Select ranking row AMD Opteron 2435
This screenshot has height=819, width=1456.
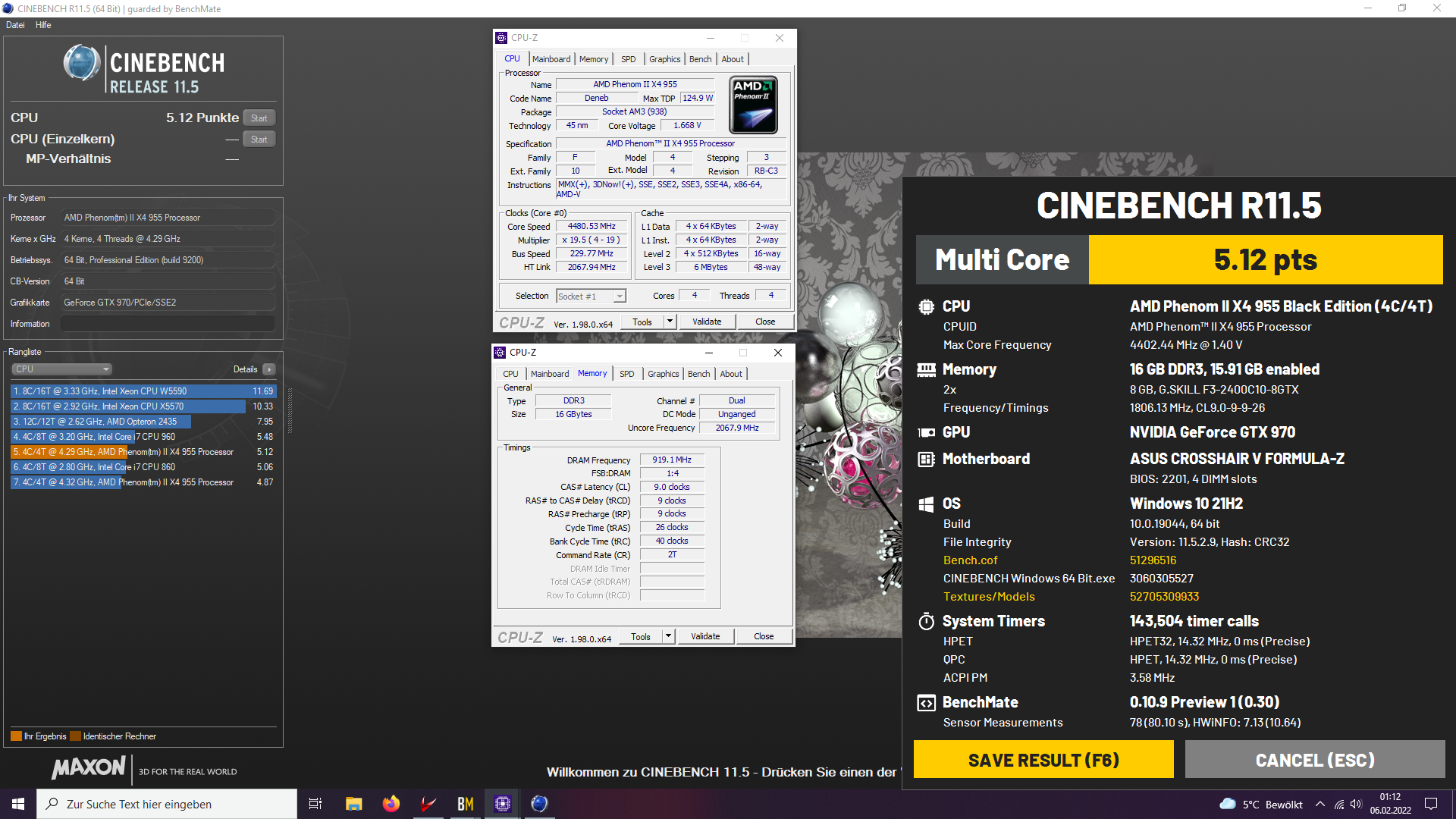143,422
